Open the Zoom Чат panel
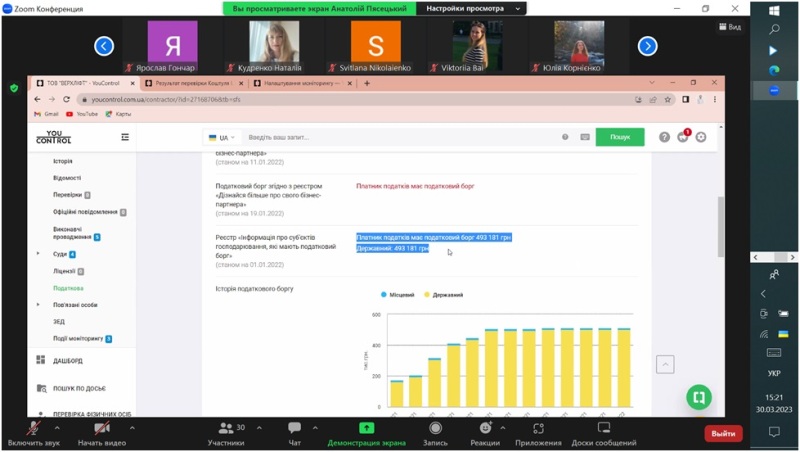Viewport: 800px width, 452px height. pyautogui.click(x=294, y=434)
